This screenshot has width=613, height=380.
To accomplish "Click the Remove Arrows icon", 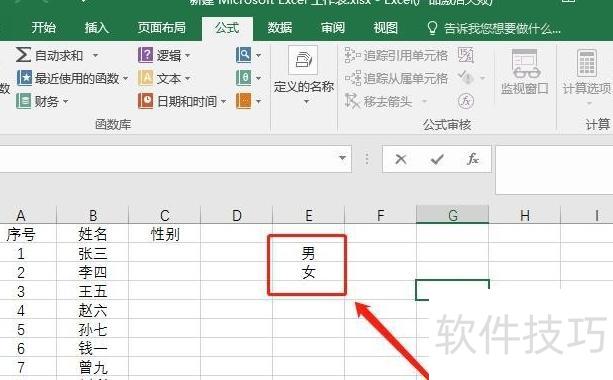I will point(352,101).
